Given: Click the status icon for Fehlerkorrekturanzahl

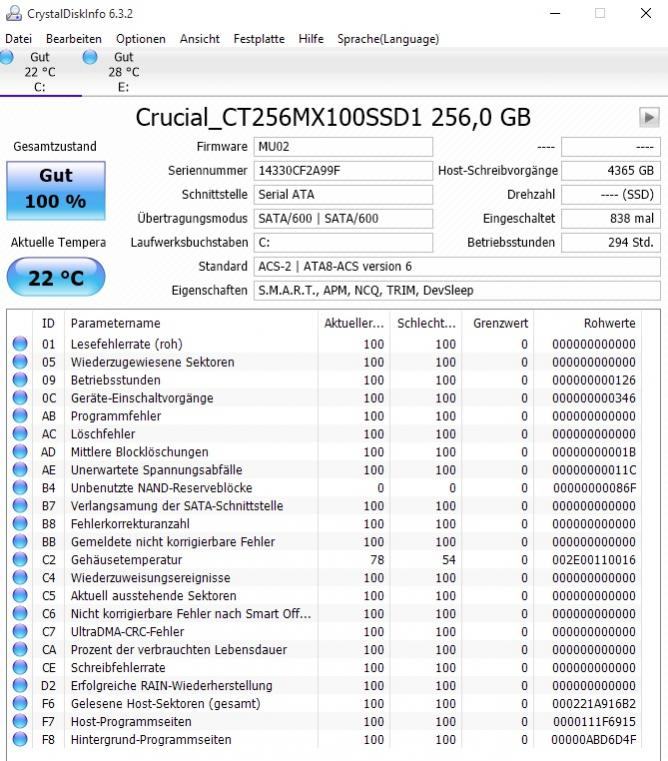Looking at the screenshot, I should pos(20,523).
